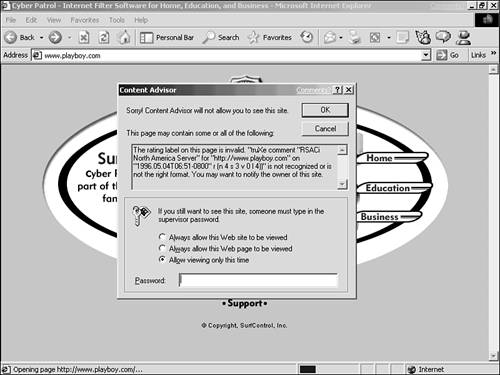The image size is (500, 375).
Task: Open the Favorites menu
Action: click(x=85, y=20)
